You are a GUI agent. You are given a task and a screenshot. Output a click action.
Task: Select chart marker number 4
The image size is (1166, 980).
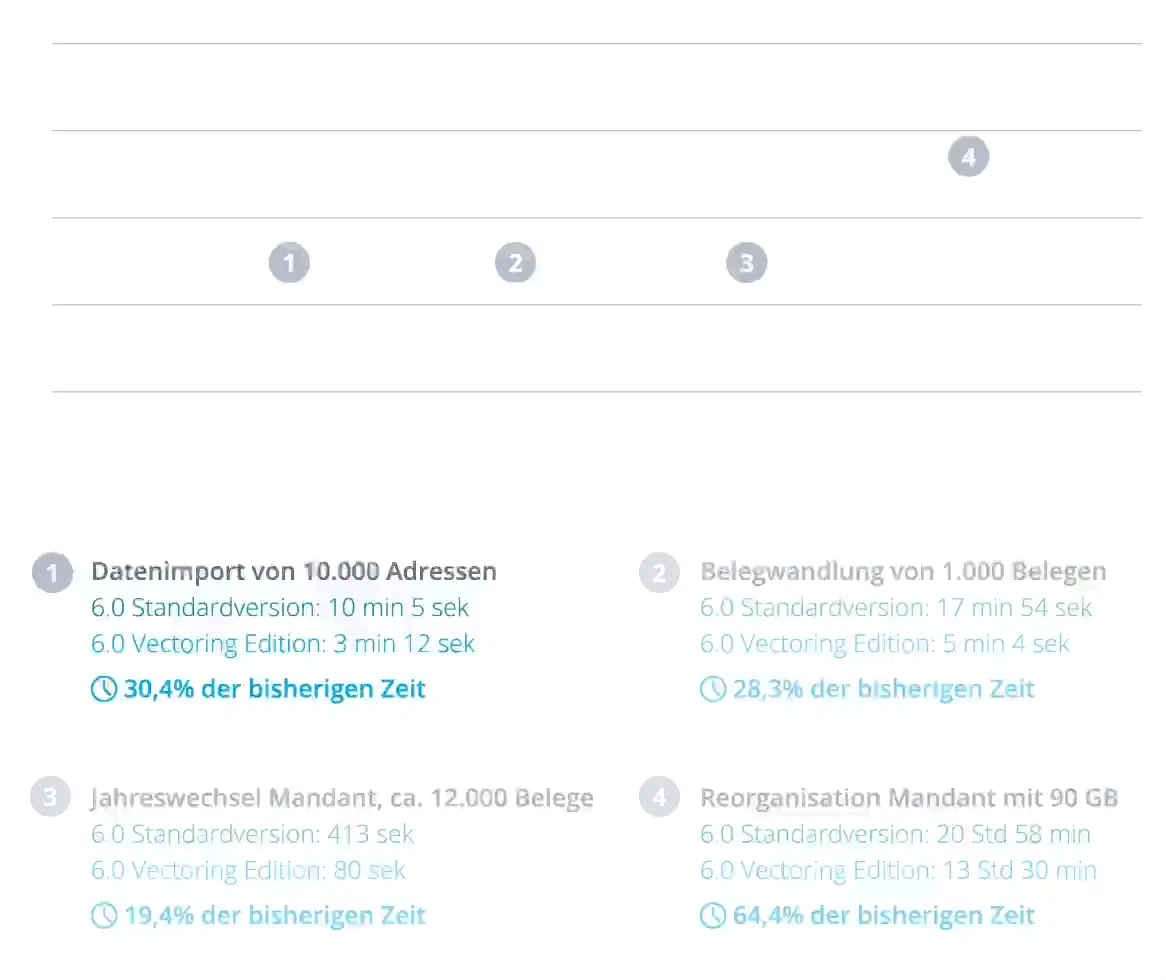[x=968, y=157]
